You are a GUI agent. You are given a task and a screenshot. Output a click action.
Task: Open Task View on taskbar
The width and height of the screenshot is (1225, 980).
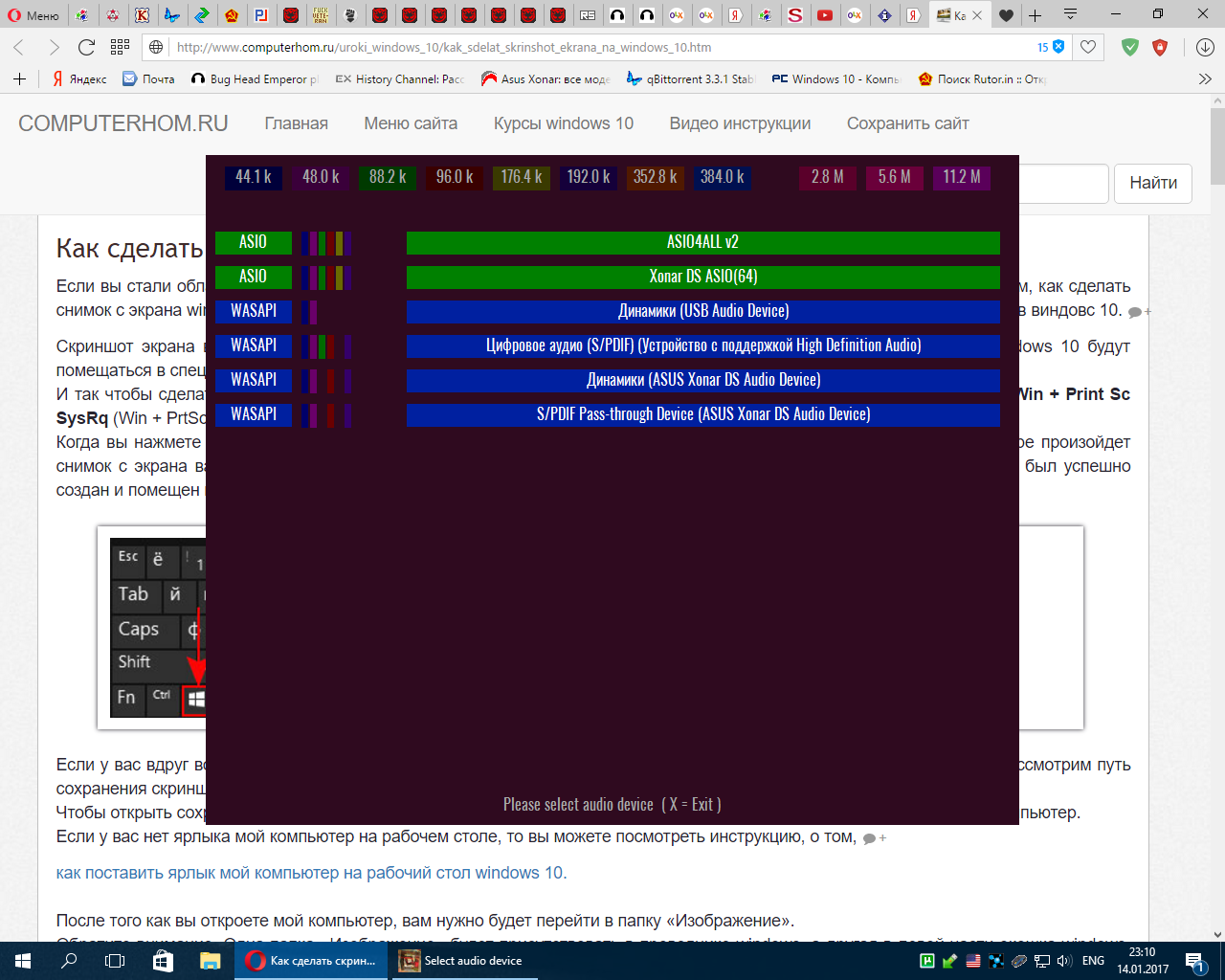pos(115,961)
